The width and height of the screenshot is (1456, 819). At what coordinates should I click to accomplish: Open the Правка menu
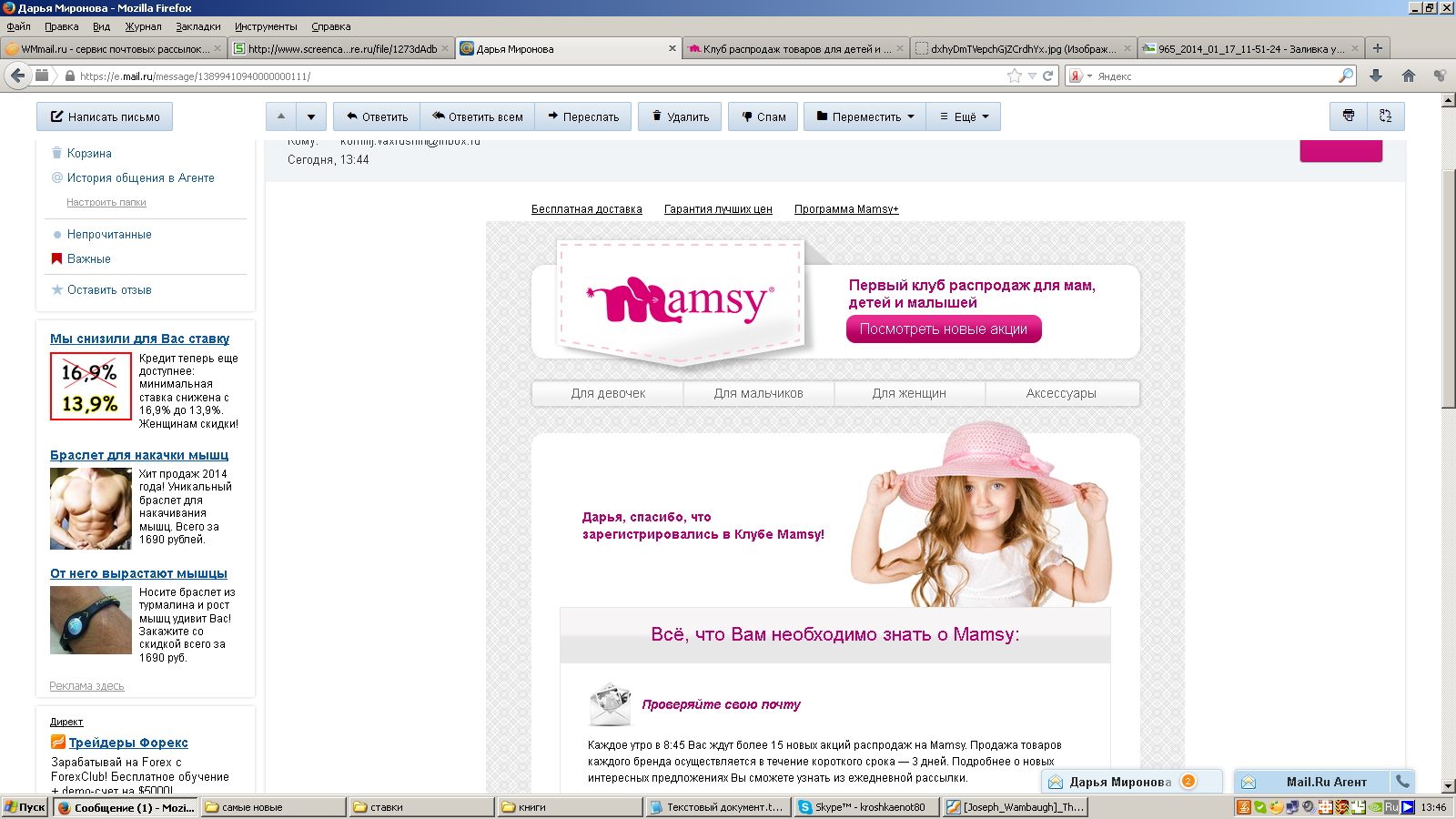pos(61,26)
